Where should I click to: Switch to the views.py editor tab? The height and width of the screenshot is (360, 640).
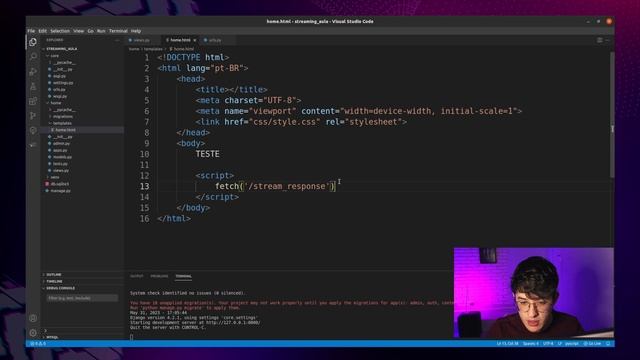[142, 40]
